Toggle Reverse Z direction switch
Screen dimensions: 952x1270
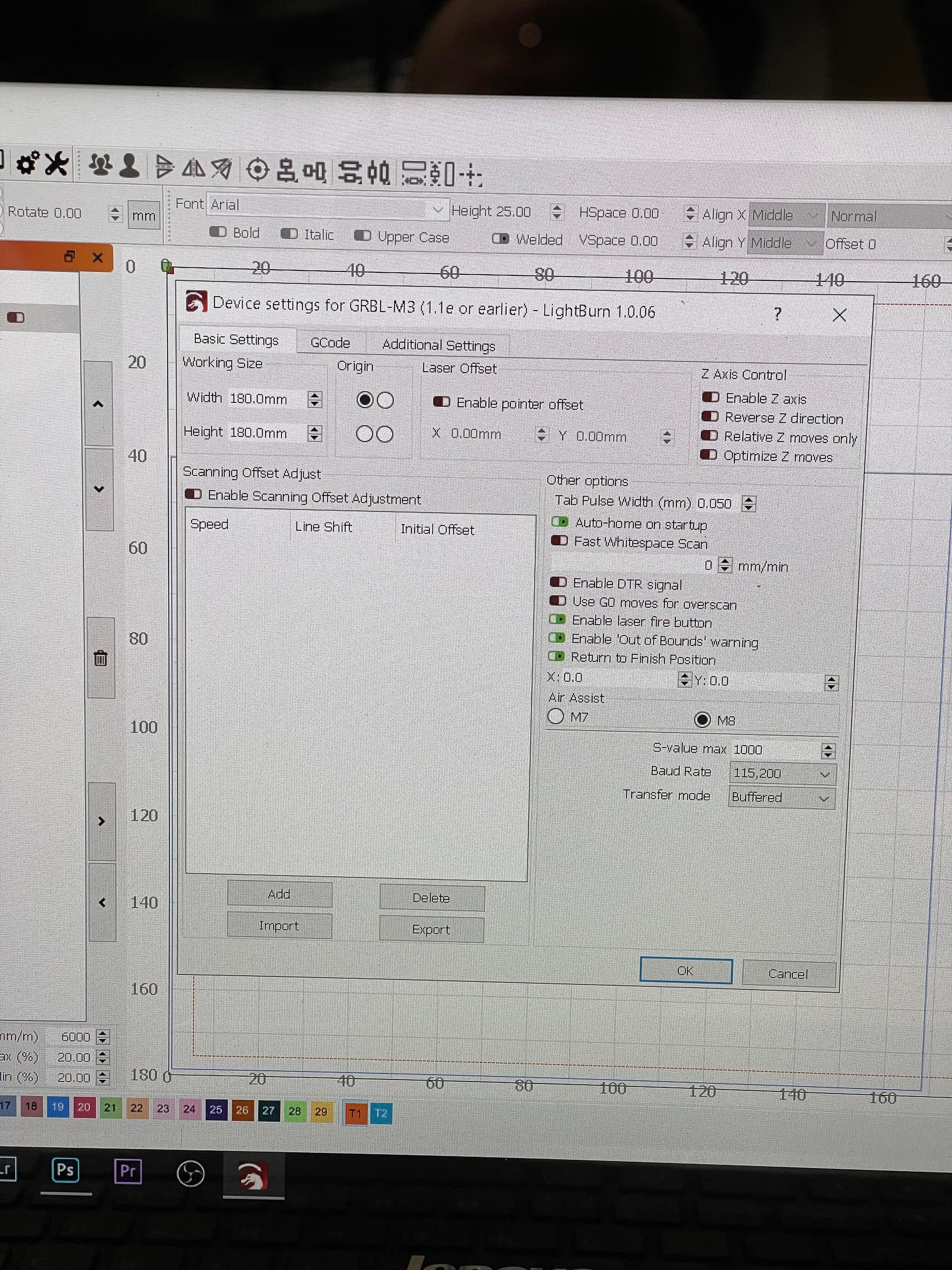pos(710,416)
